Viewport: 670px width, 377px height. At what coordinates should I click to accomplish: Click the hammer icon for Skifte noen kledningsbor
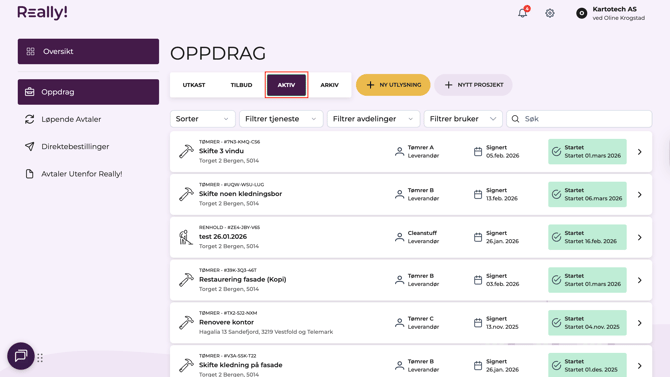(x=186, y=194)
